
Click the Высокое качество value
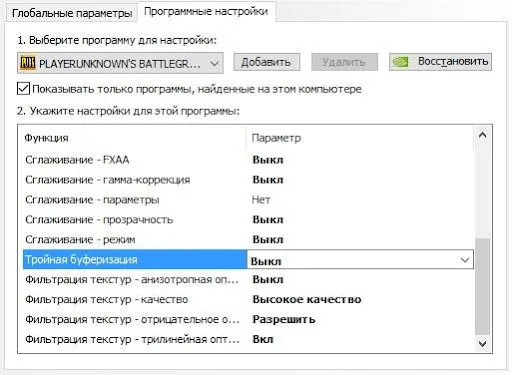coord(307,299)
